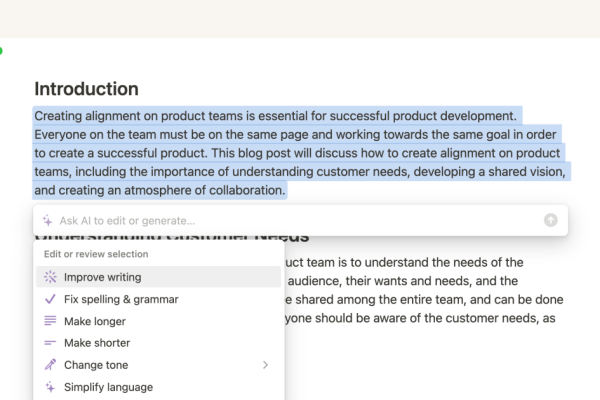This screenshot has height=400, width=600.
Task: Click the sparkle icon beside Simplify language
Action: coord(50,387)
